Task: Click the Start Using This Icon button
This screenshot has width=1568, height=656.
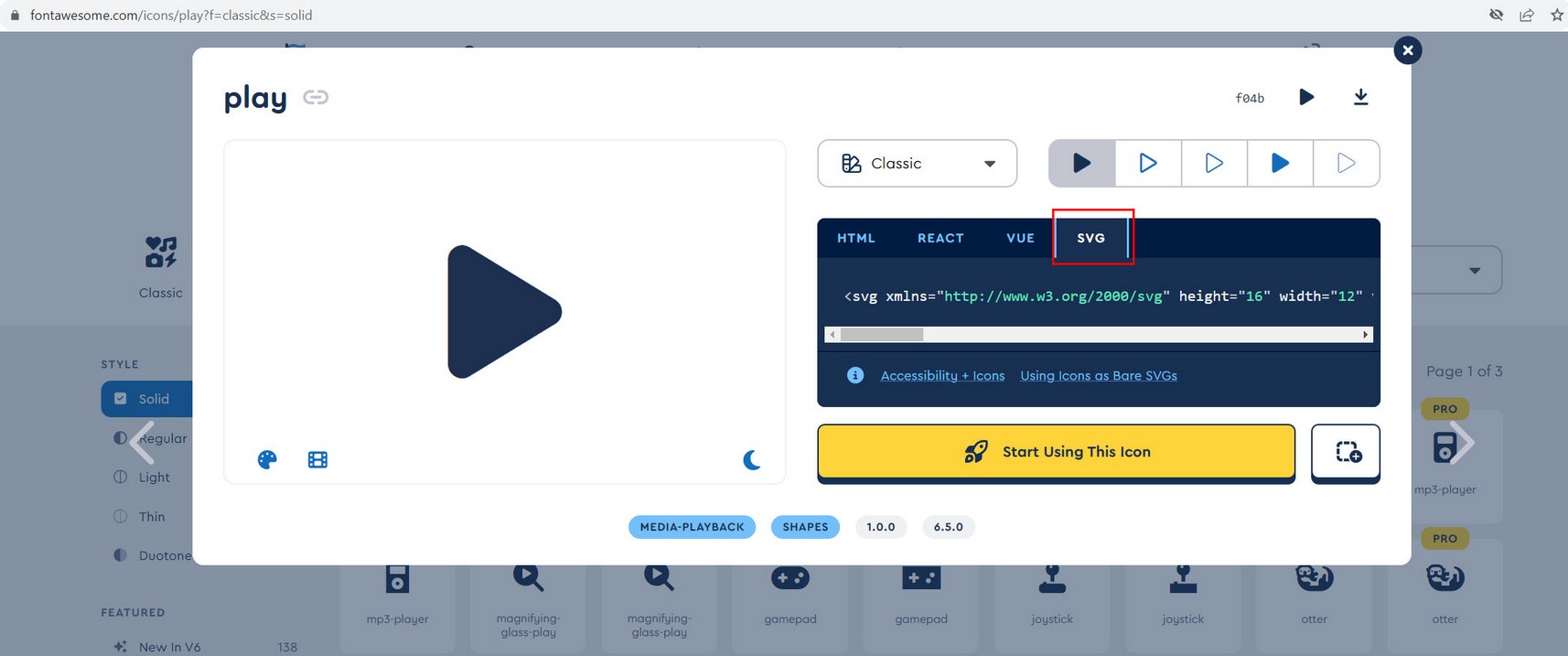Action: coord(1056,452)
